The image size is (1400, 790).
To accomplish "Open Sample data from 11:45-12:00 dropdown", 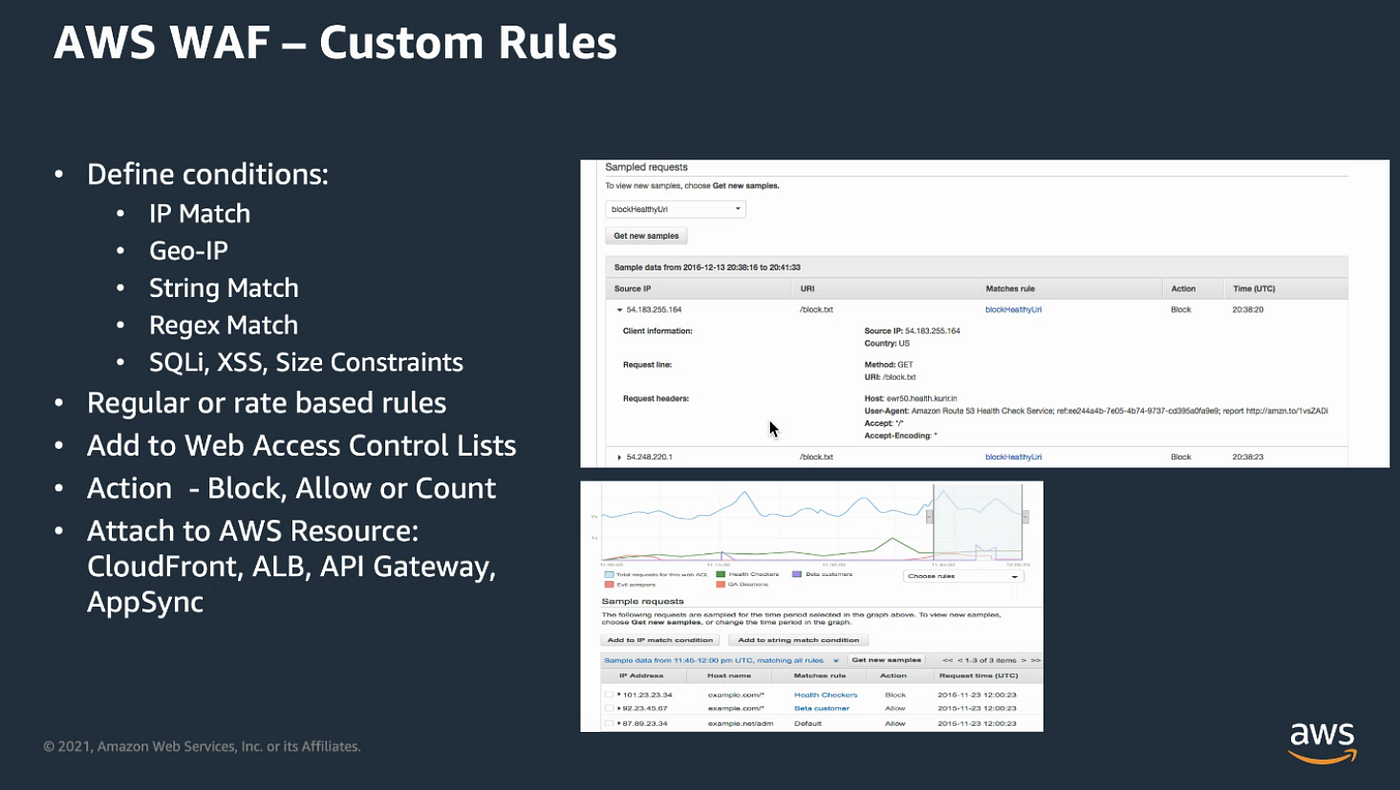I will (x=721, y=660).
